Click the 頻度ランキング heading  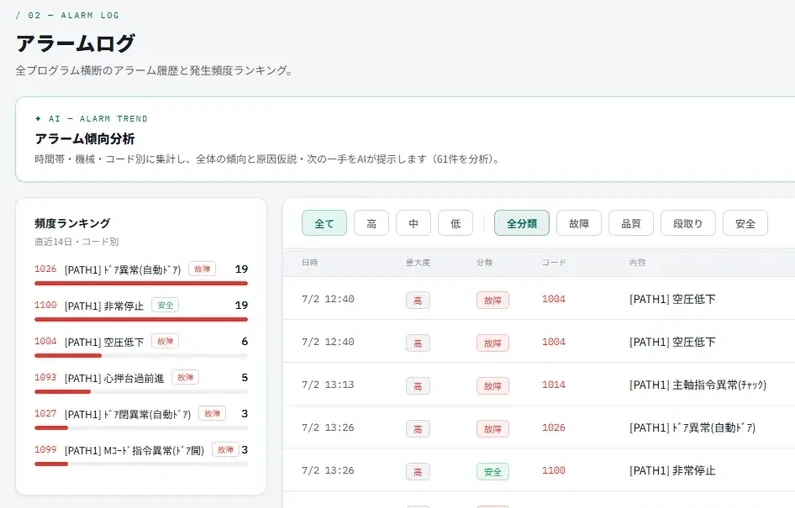tap(73, 223)
